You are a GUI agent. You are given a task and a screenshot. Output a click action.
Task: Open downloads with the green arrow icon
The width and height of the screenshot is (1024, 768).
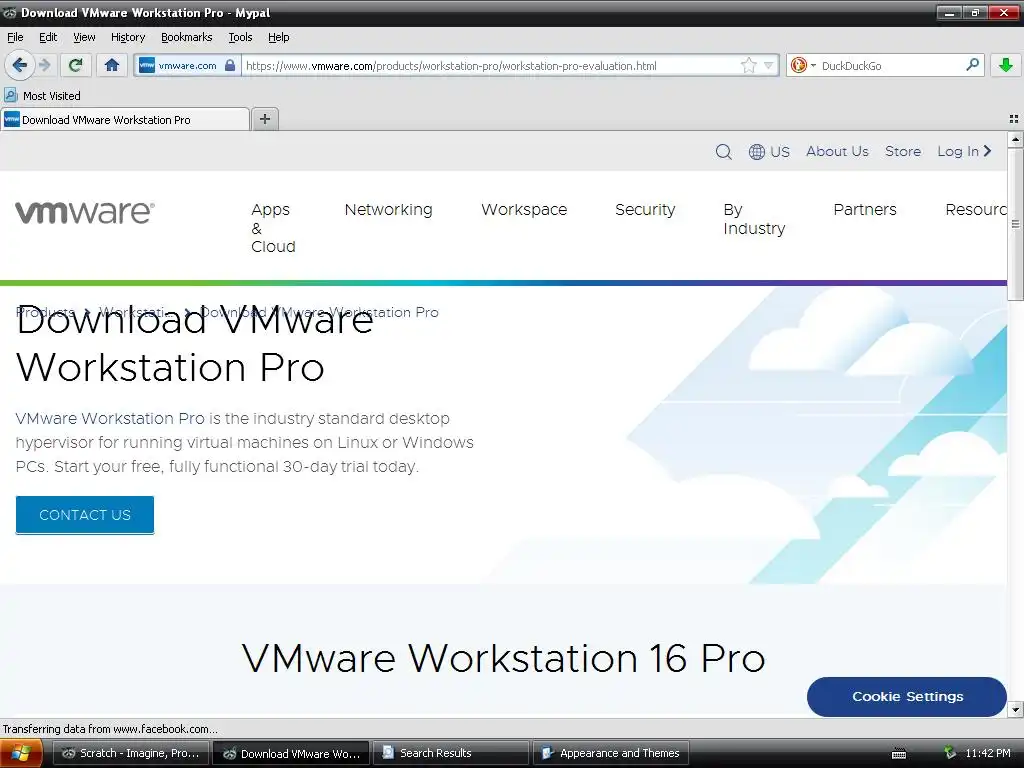1006,65
